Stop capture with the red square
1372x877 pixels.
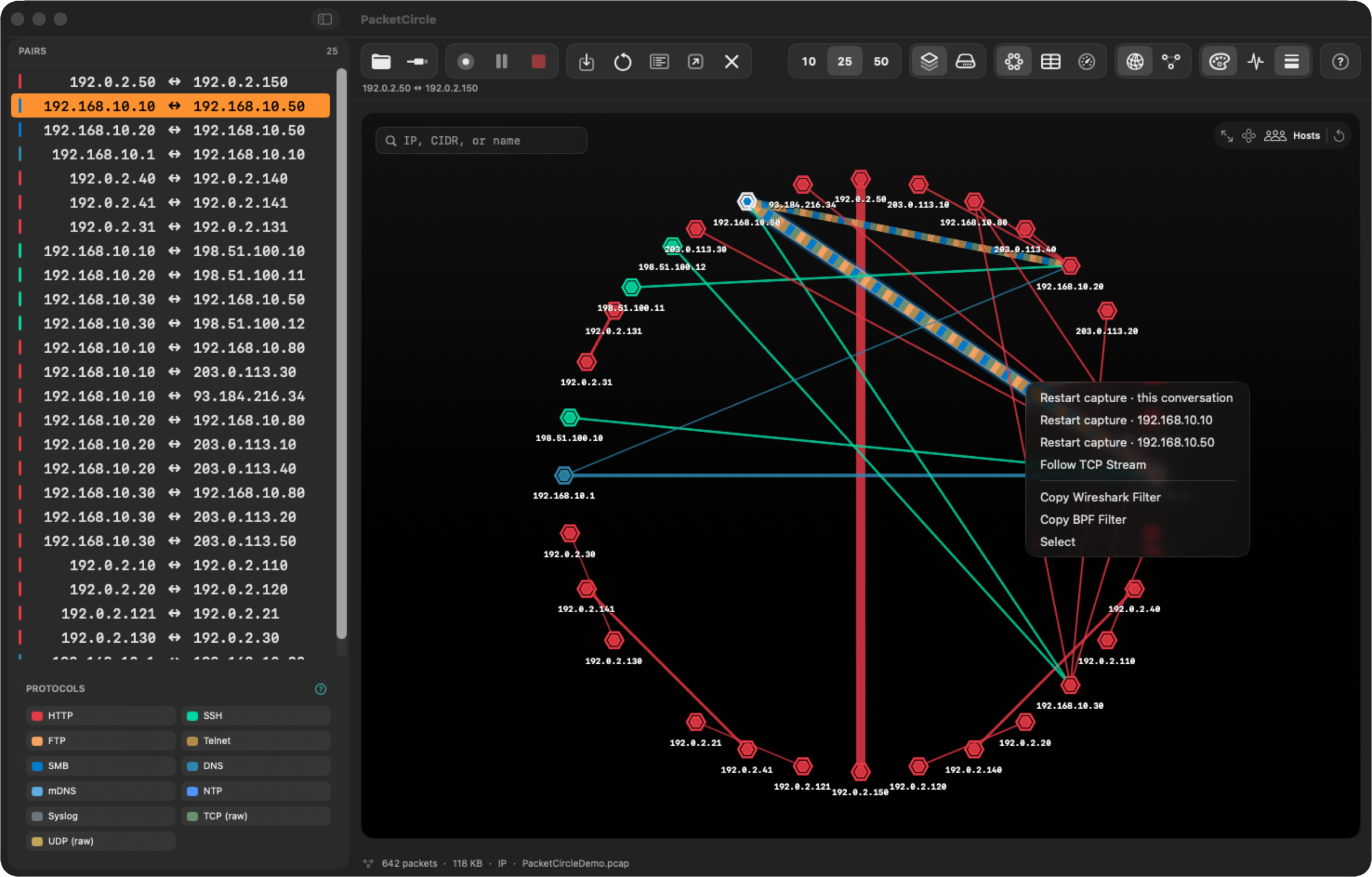(539, 62)
